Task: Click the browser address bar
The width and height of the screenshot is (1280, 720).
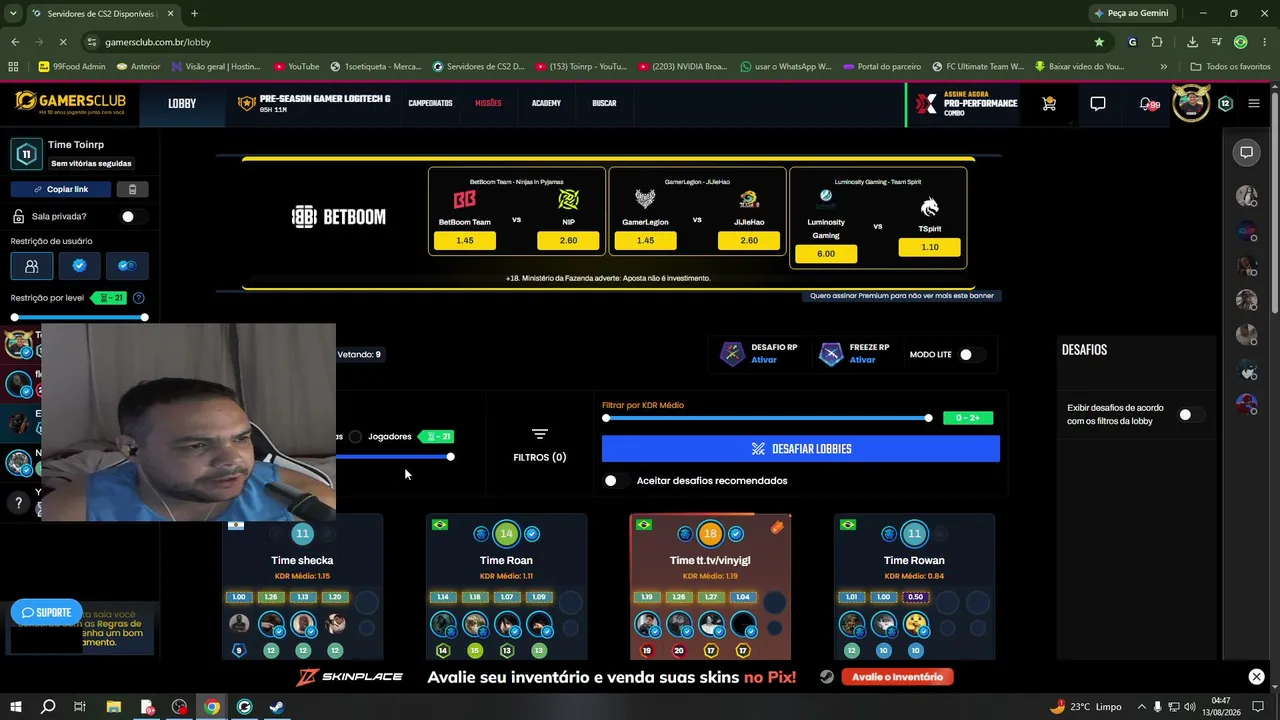Action: click(x=590, y=42)
